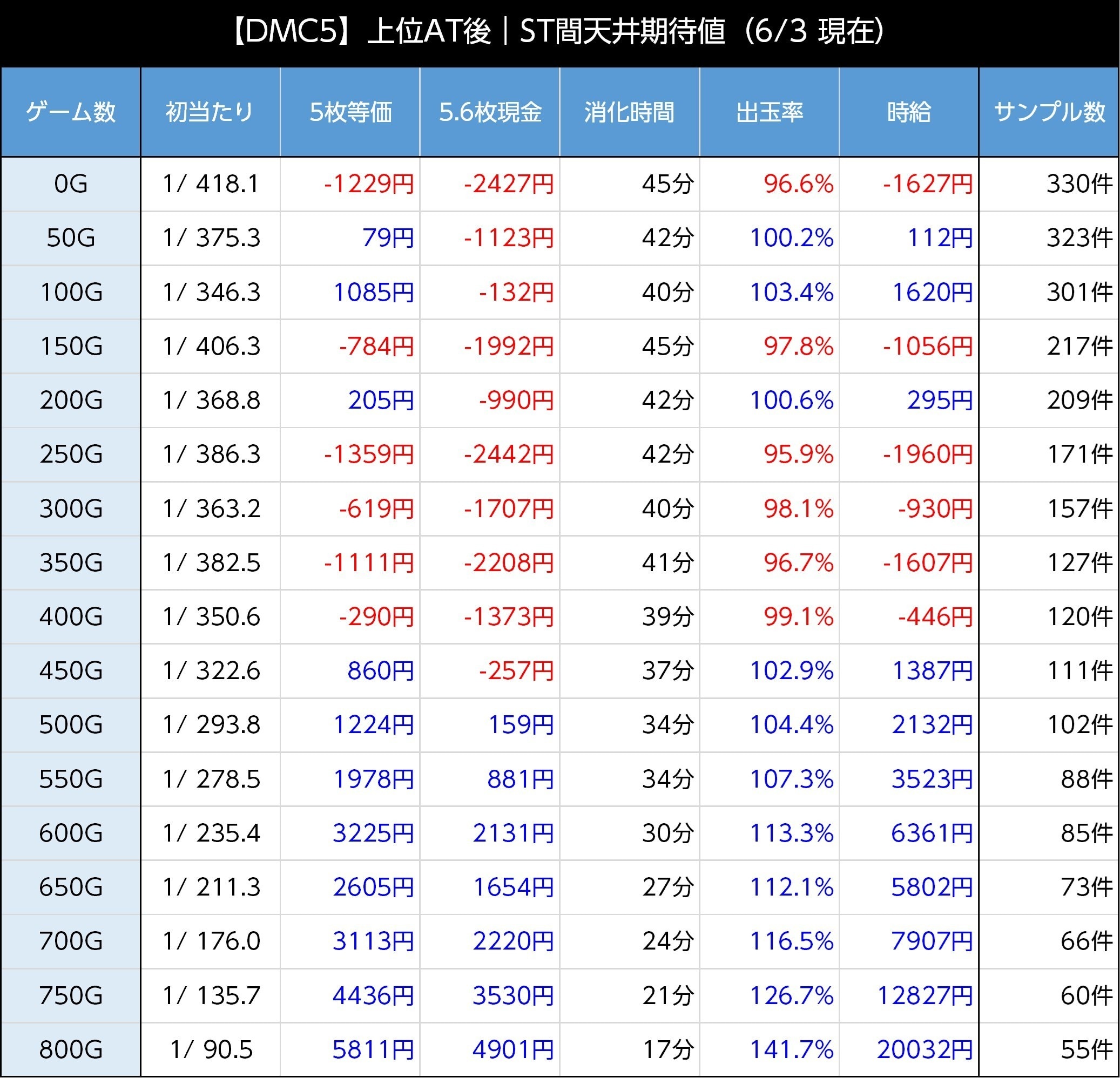
Task: Click the 1/ 375.3 cell
Action: tap(211, 238)
